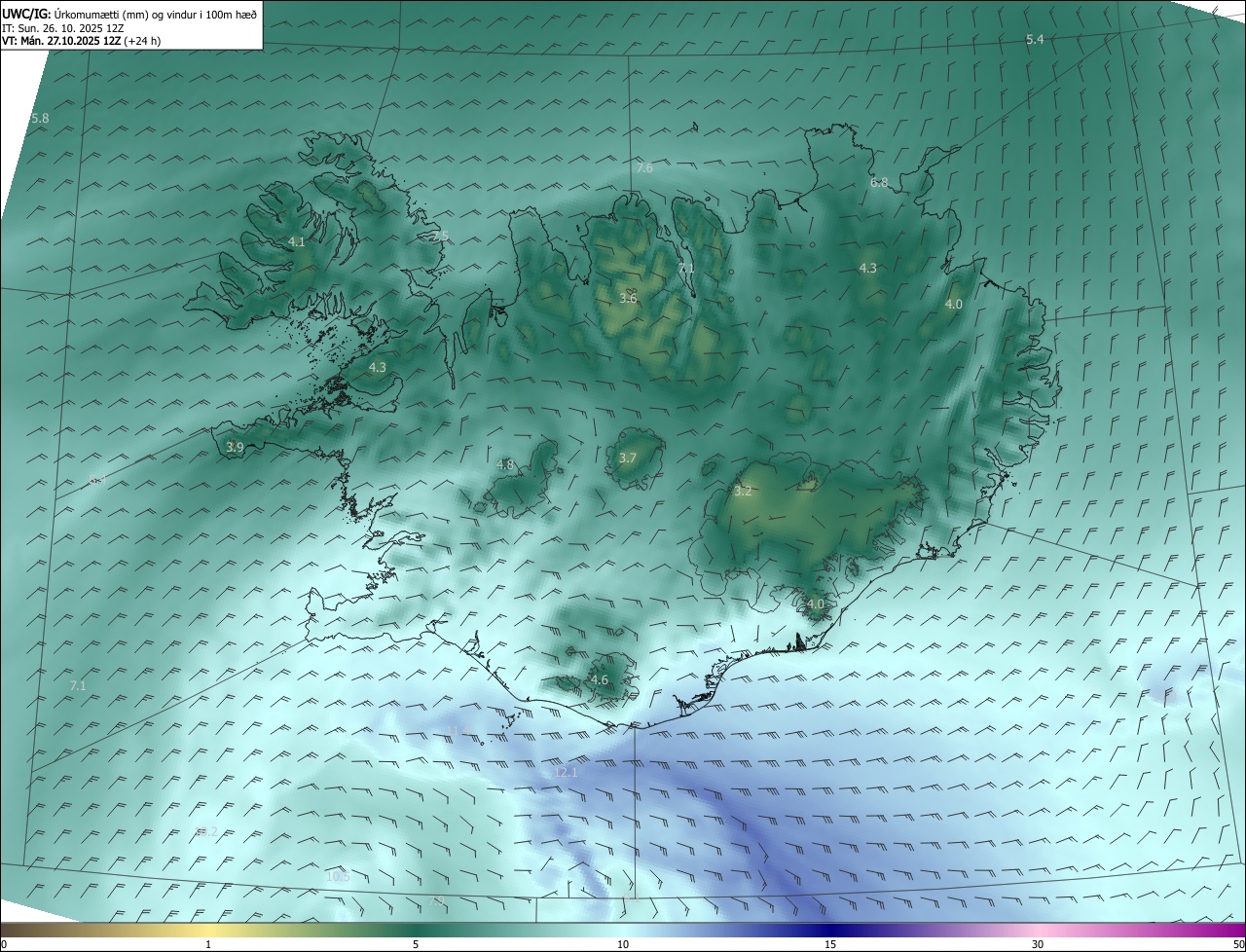The height and width of the screenshot is (952, 1246).
Task: Click the 3.2 value label
Action: (x=743, y=492)
